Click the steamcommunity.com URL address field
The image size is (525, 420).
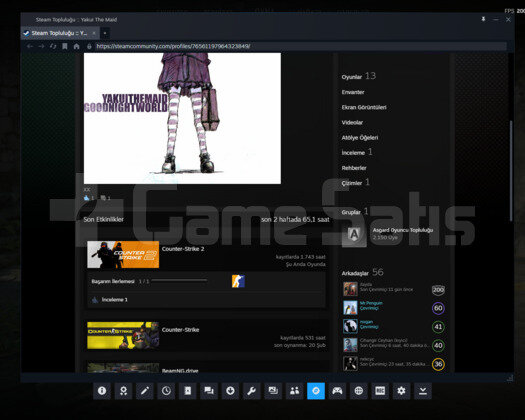[x=300, y=46]
